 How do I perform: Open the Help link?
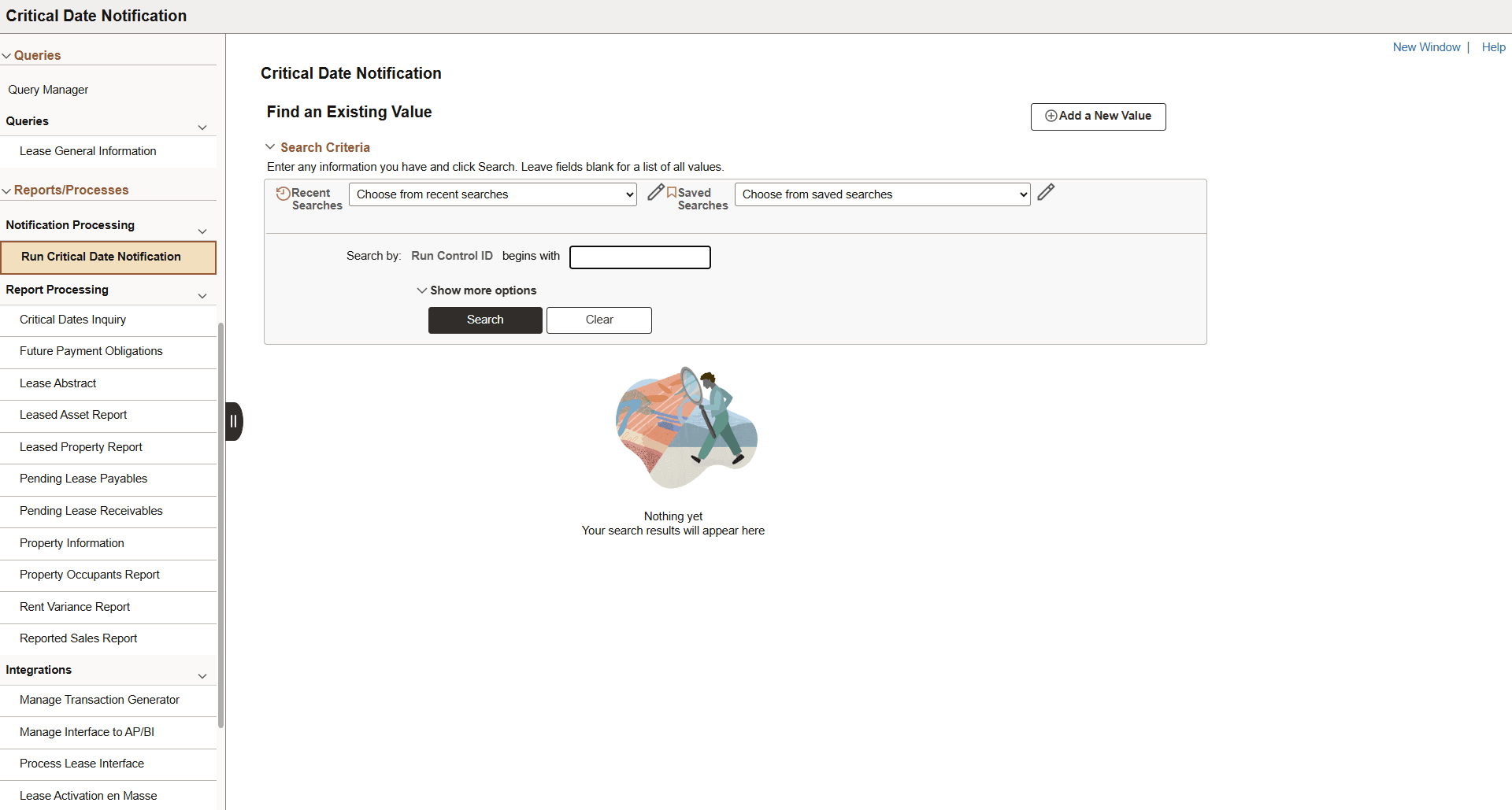tap(1493, 46)
